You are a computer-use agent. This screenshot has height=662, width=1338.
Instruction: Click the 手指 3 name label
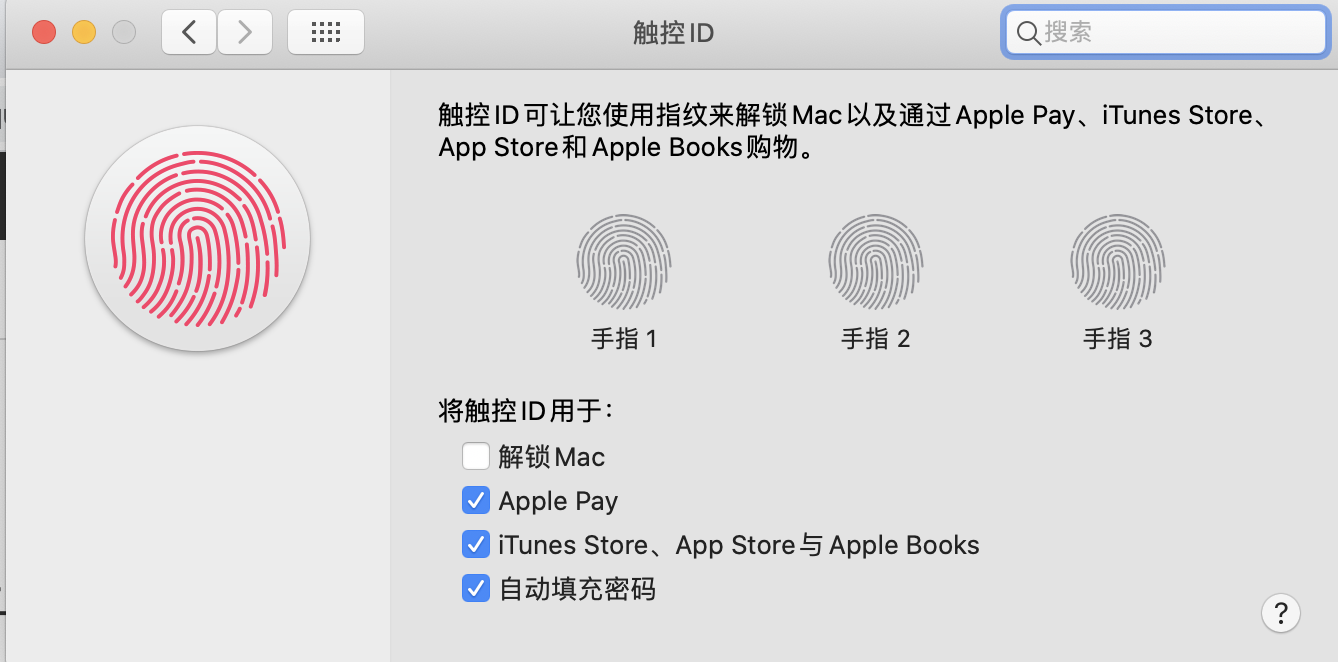click(1117, 339)
